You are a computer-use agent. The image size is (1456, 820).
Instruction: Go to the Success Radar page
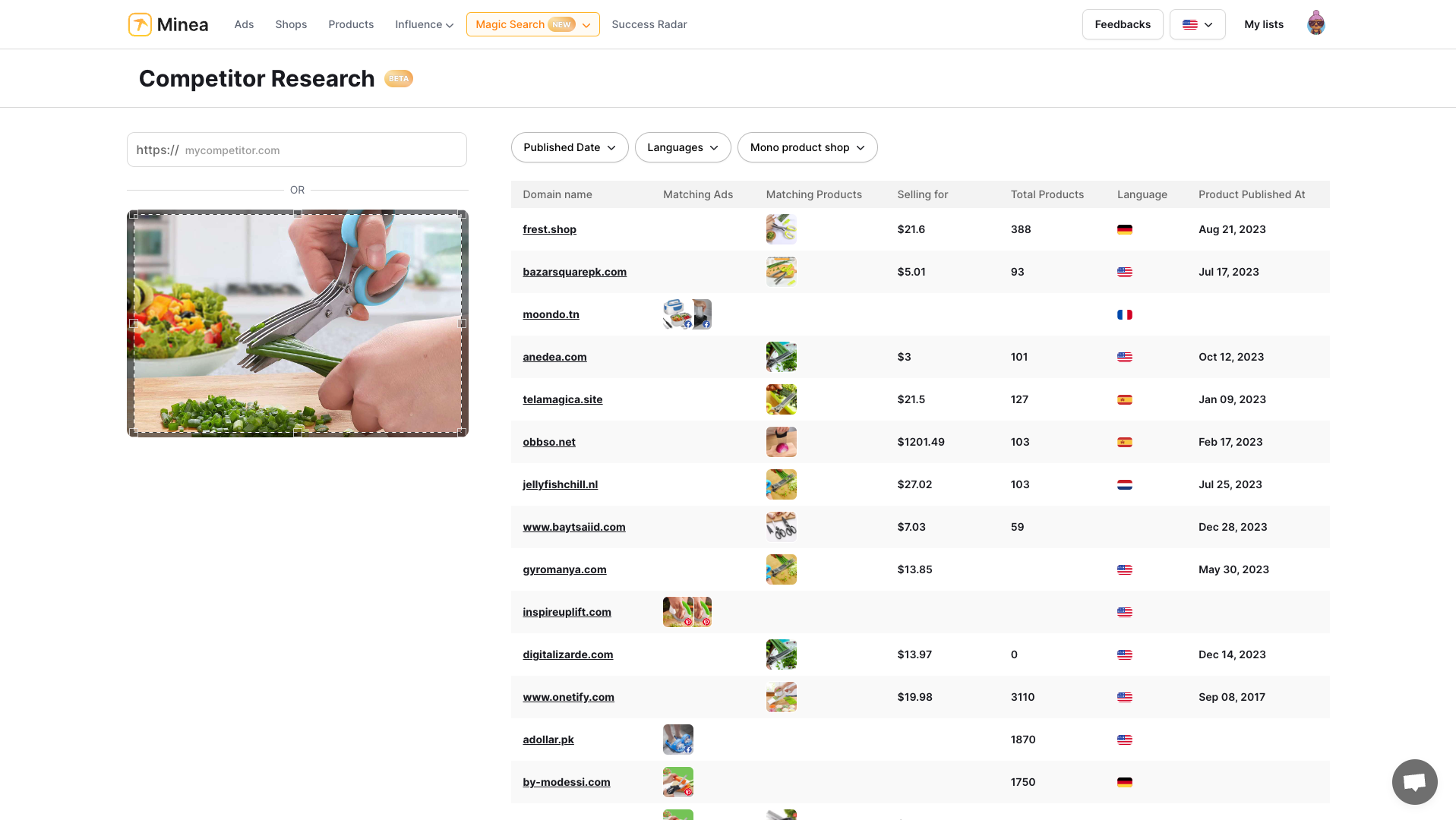[x=649, y=24]
